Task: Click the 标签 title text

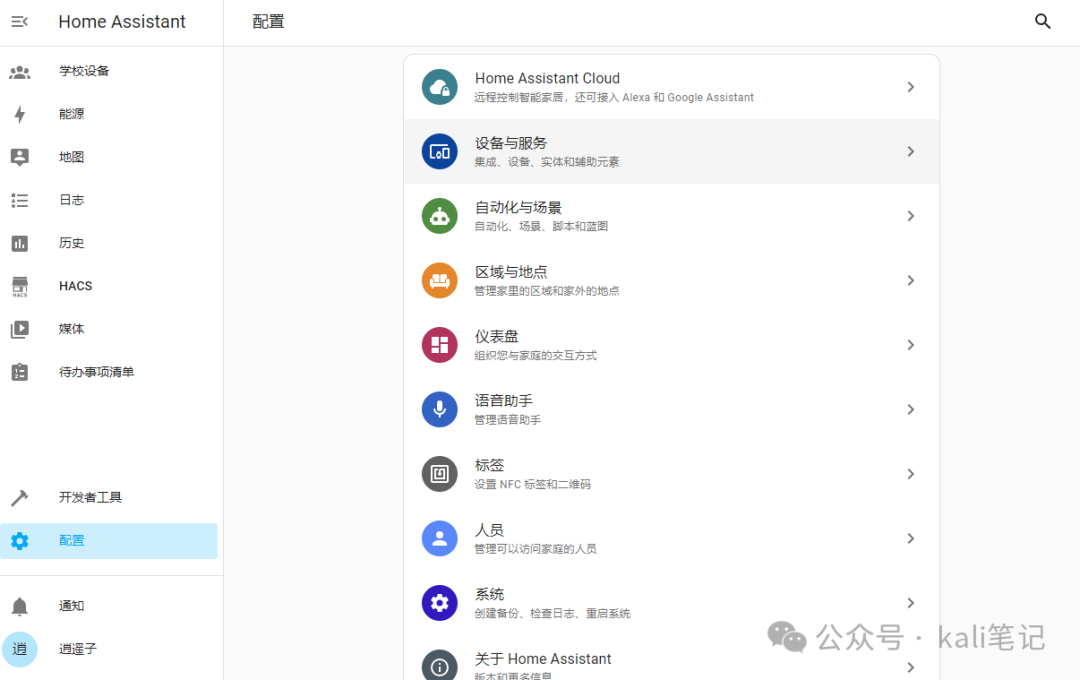Action: click(x=489, y=465)
